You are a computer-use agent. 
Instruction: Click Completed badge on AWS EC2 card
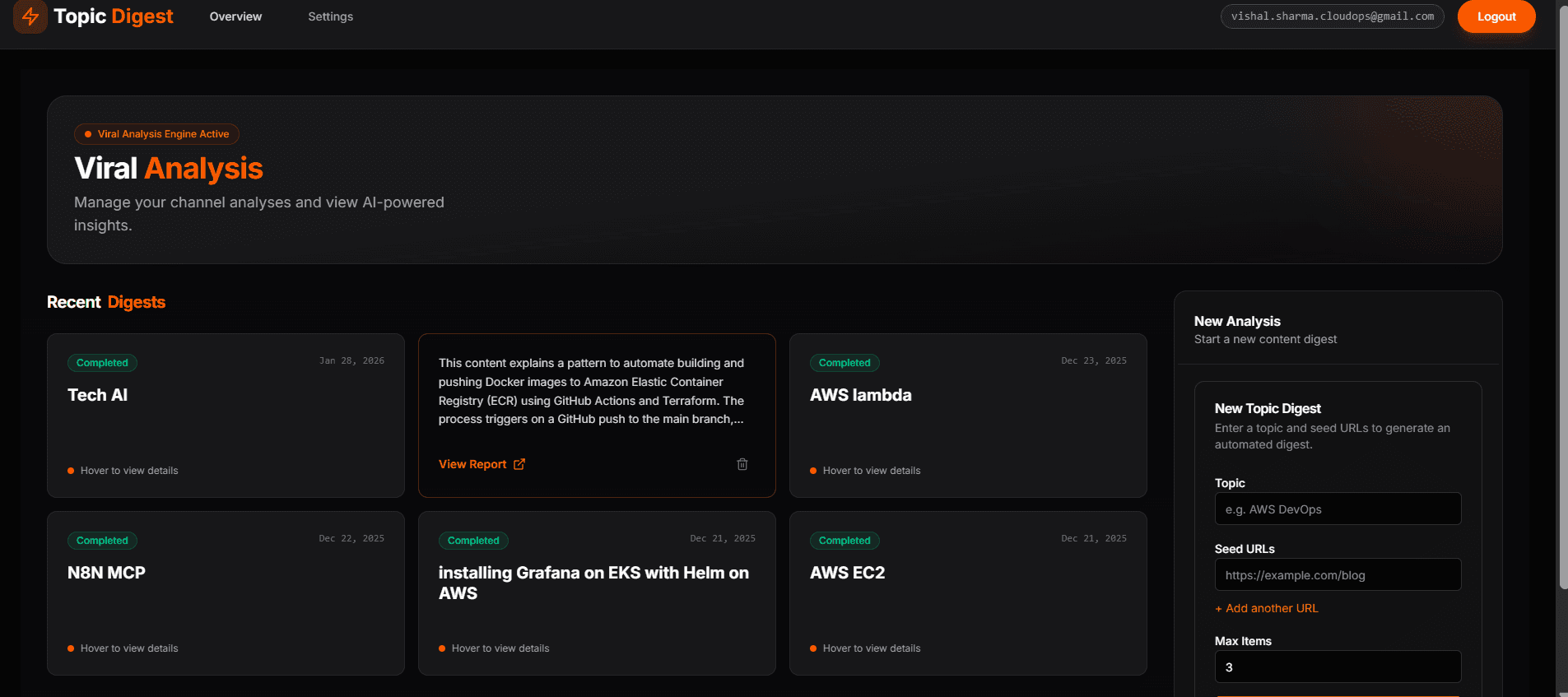[x=844, y=541]
